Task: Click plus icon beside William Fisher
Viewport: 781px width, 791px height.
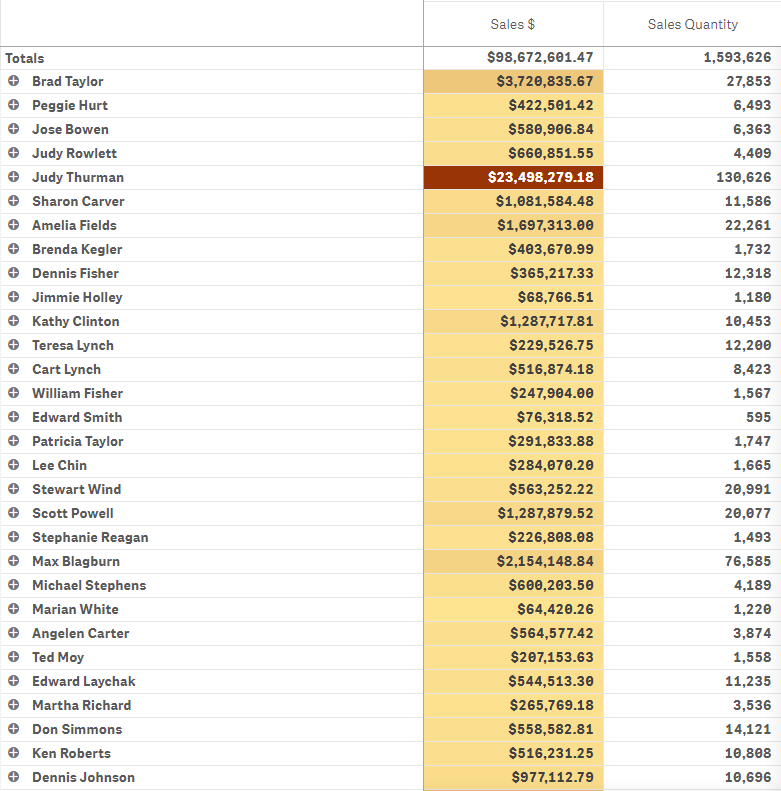Action: [14, 393]
